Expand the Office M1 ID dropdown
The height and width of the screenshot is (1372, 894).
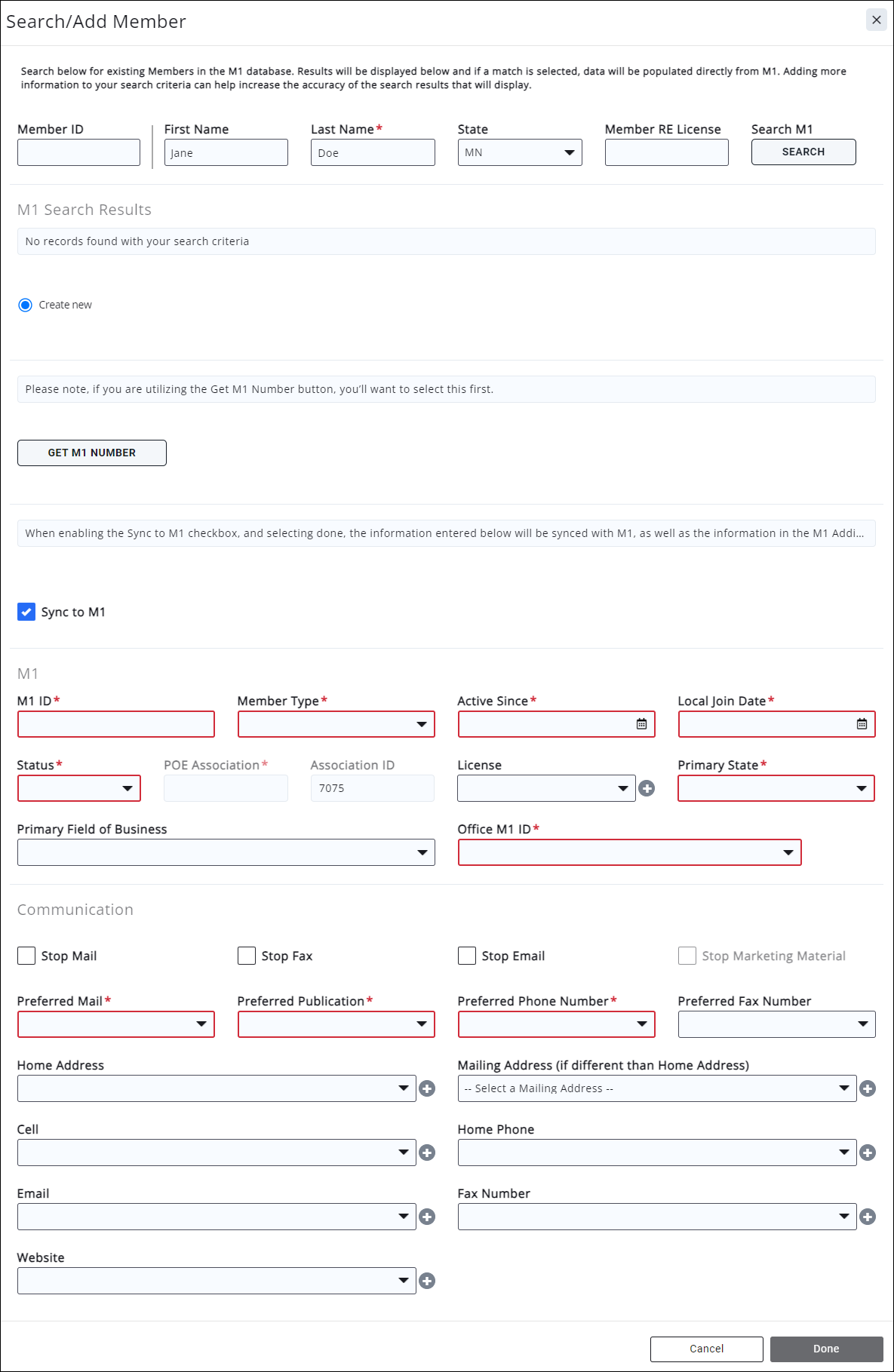coord(629,852)
